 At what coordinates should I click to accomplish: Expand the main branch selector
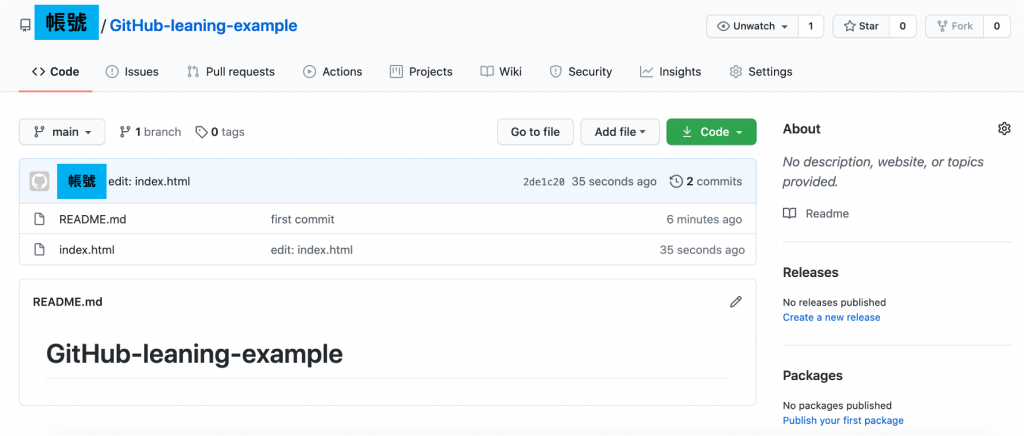click(x=62, y=132)
